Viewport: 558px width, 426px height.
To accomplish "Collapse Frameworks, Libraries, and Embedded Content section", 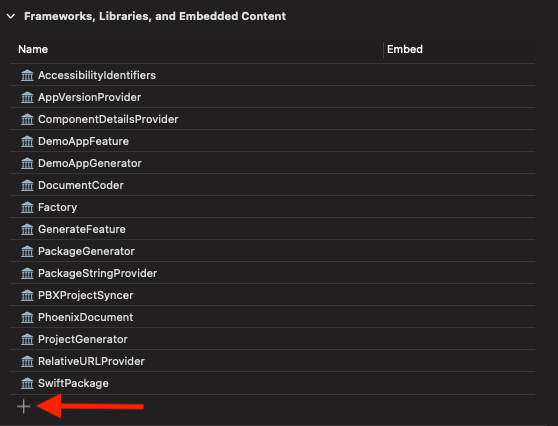I will 11,16.
